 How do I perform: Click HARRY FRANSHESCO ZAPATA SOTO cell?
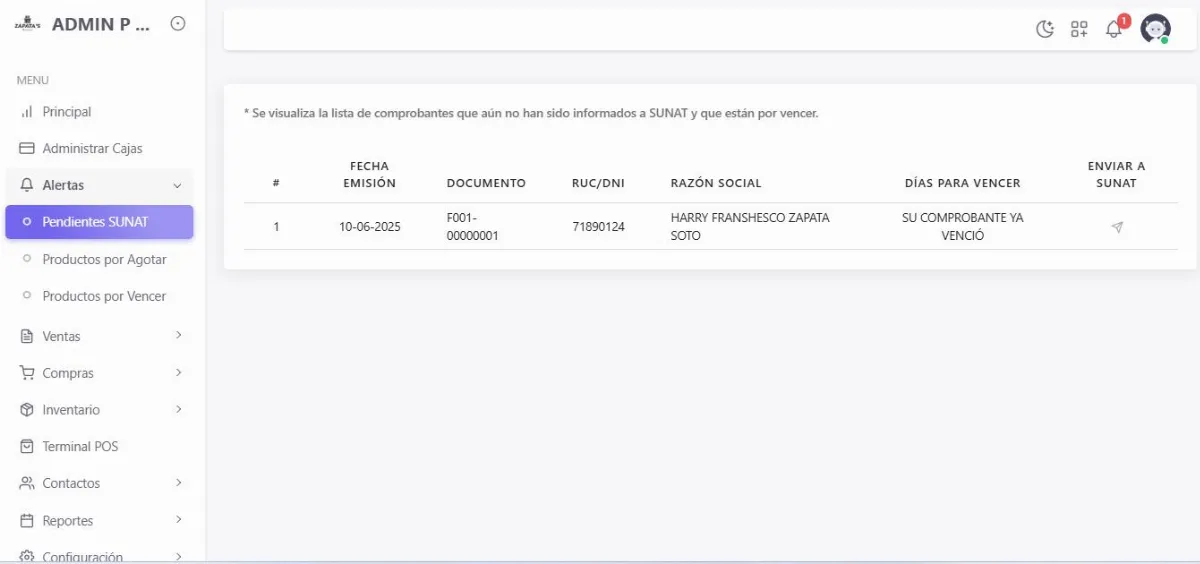[750, 227]
